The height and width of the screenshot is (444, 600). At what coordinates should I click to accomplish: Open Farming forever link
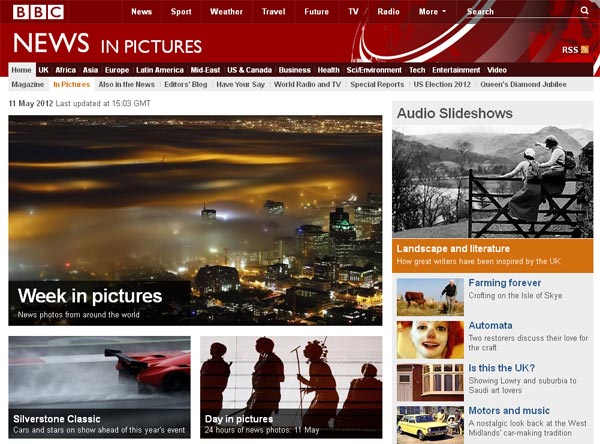pos(505,283)
